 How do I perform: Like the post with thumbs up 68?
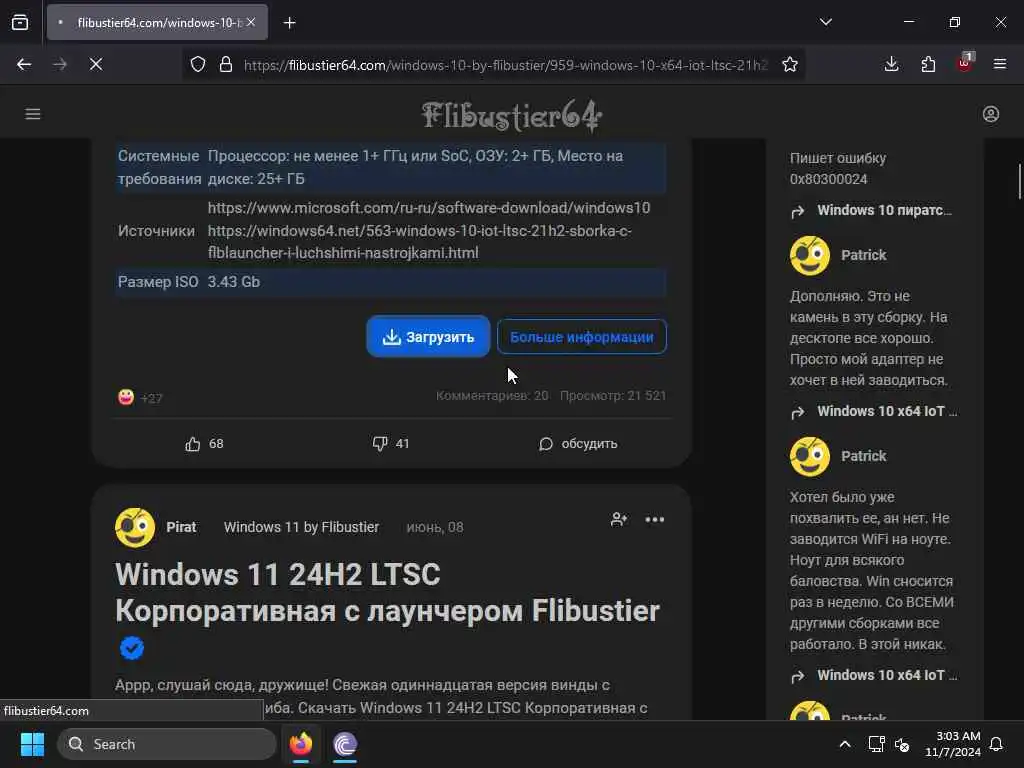pos(204,444)
